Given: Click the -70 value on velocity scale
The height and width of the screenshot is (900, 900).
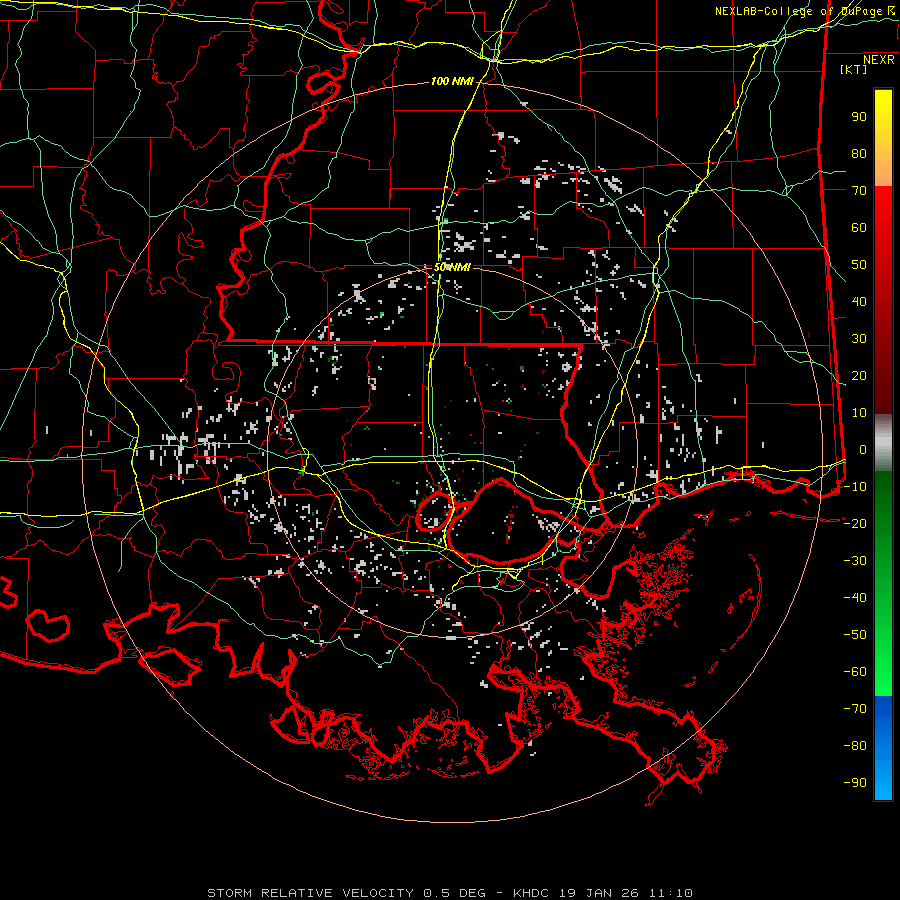Looking at the screenshot, I should pyautogui.click(x=855, y=709).
